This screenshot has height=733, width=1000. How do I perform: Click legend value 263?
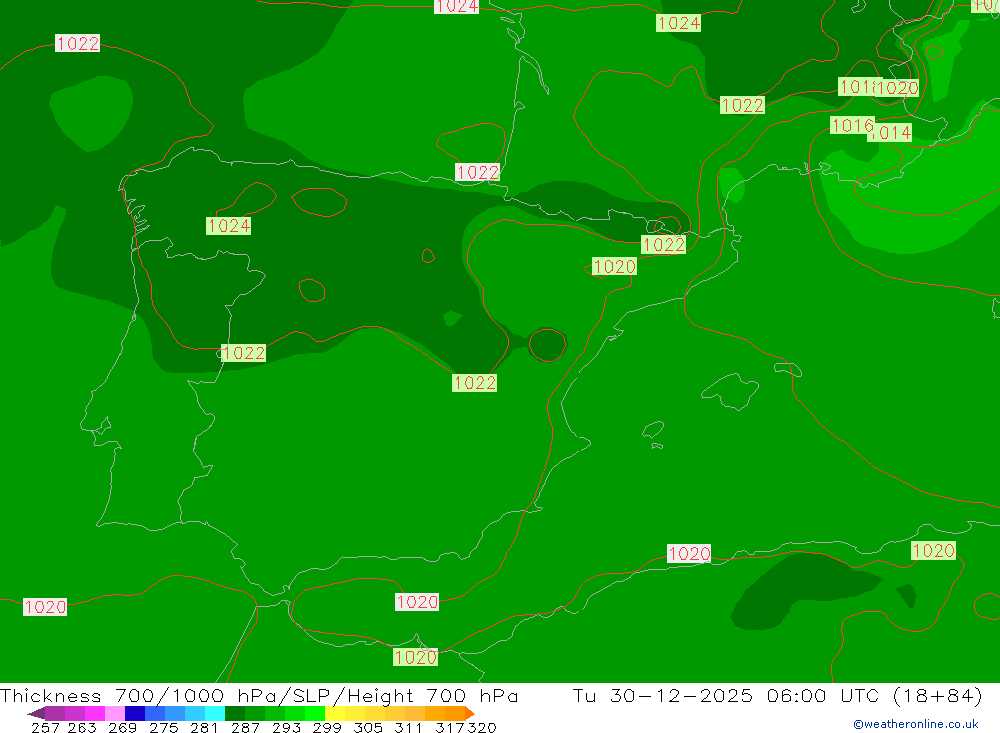coord(82,727)
